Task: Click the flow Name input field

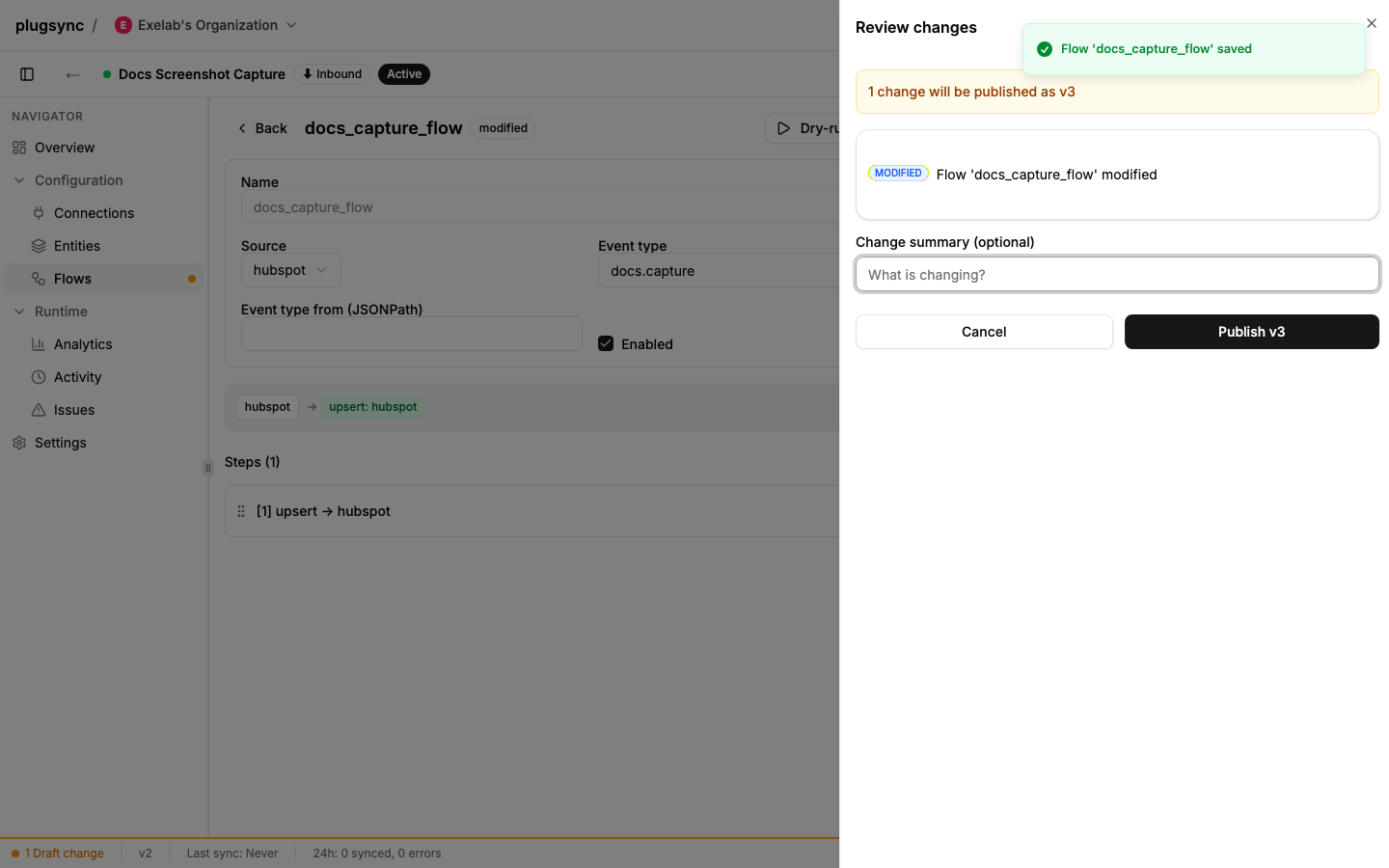Action: click(x=540, y=207)
